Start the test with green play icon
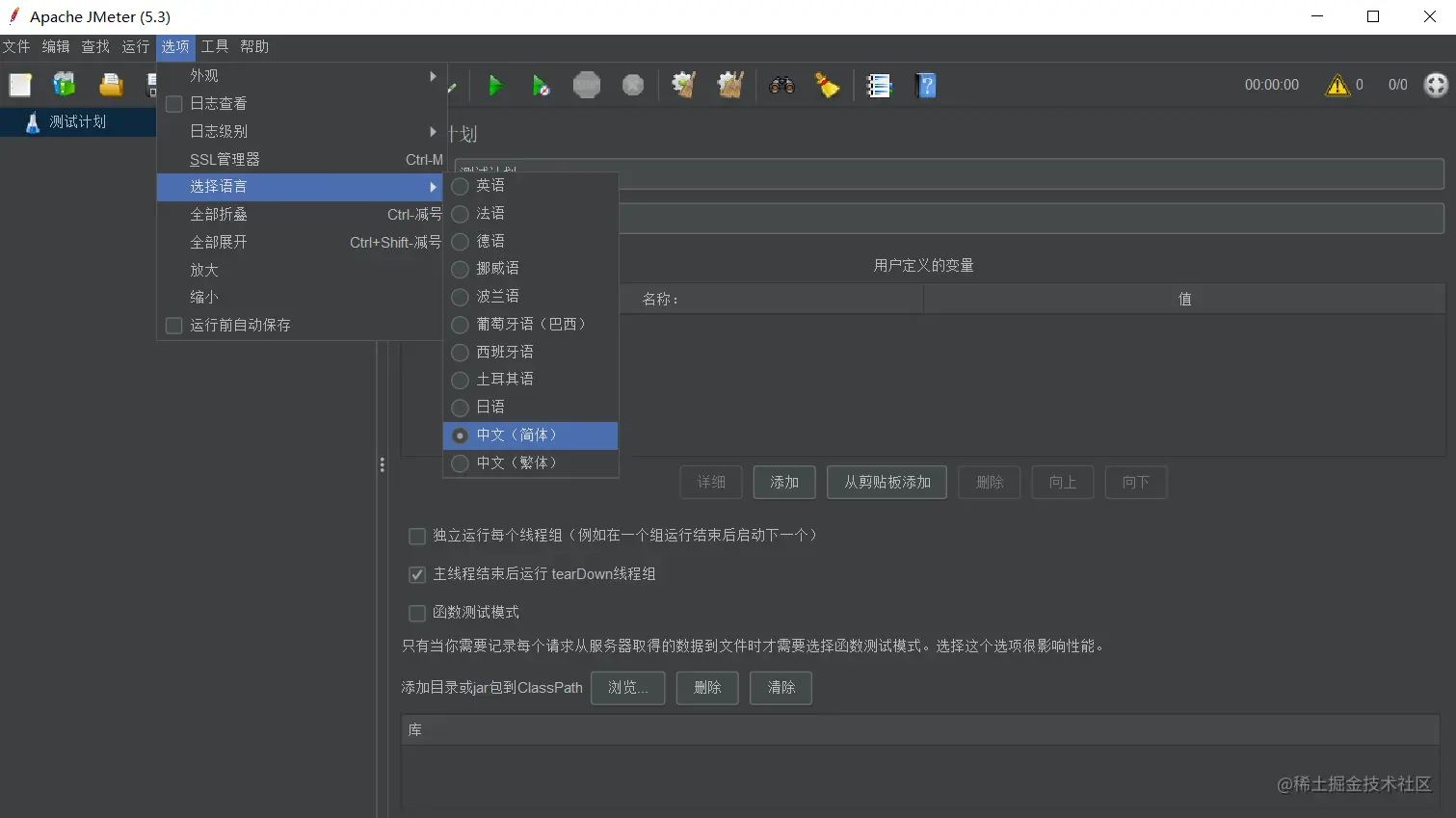The height and width of the screenshot is (818, 1456). [x=495, y=86]
